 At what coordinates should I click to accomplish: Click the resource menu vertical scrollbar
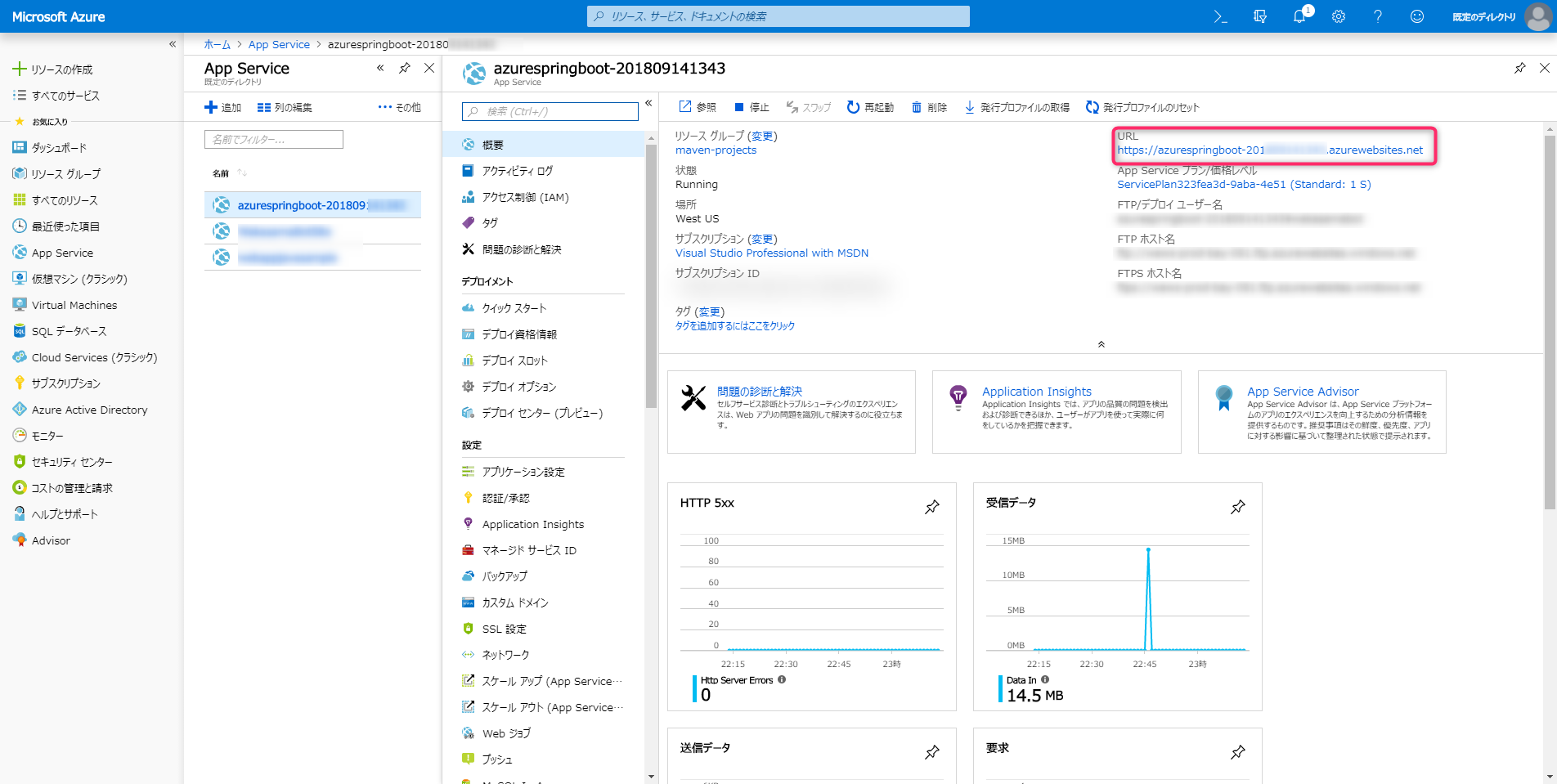[x=651, y=276]
